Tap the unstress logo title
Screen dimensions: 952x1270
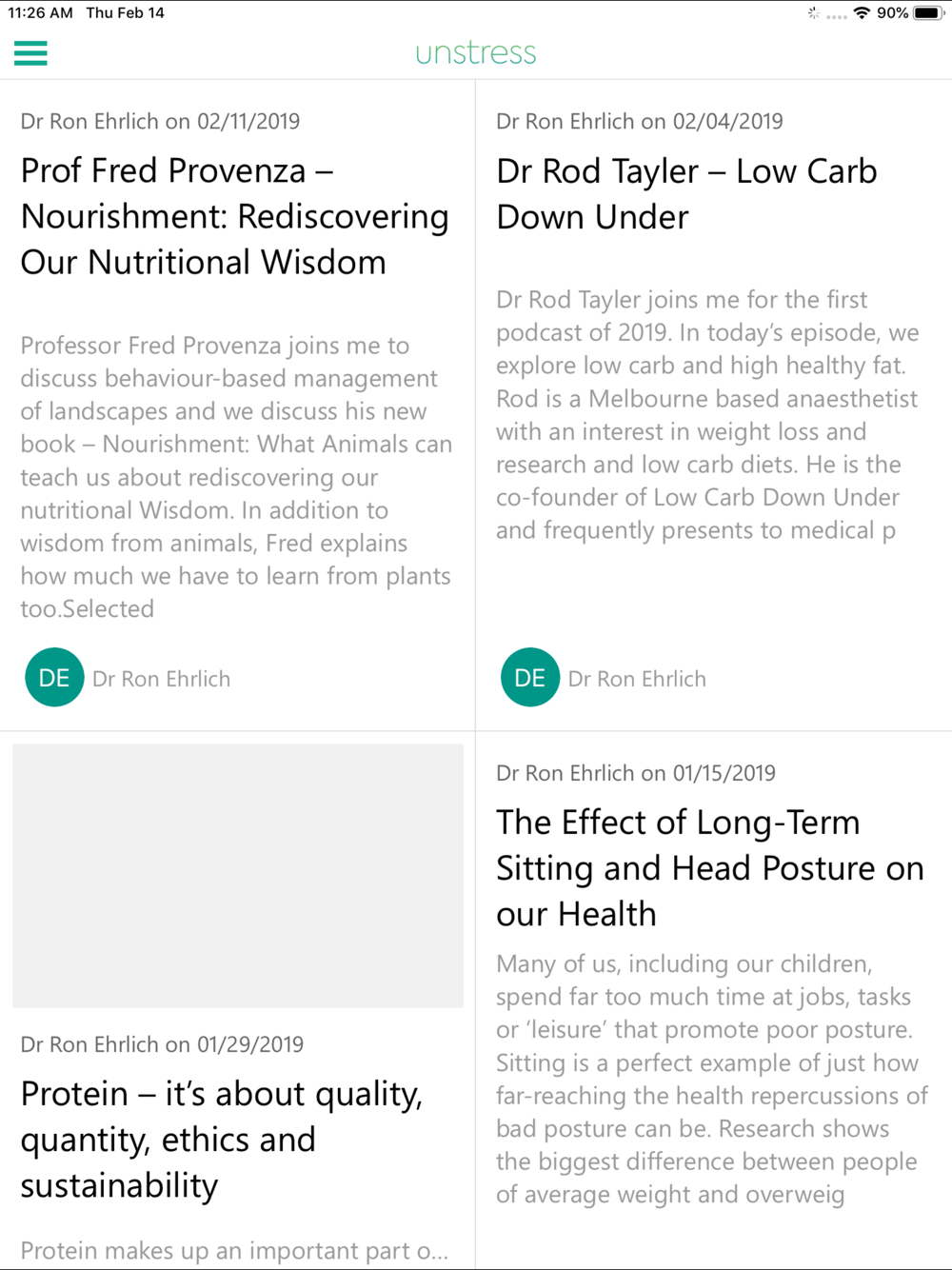[x=476, y=53]
